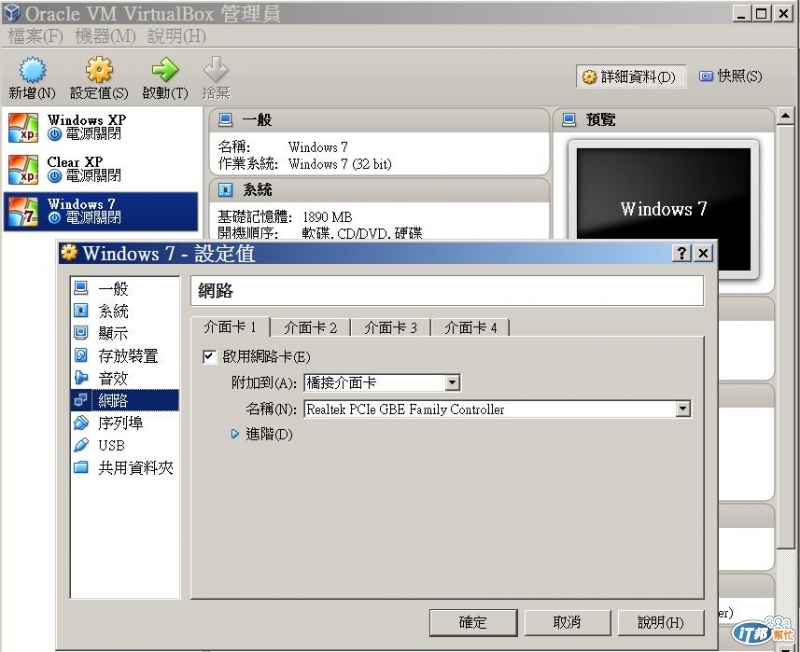Click the ? help button in dialog title
Screen dimensions: 800x652
coord(682,253)
